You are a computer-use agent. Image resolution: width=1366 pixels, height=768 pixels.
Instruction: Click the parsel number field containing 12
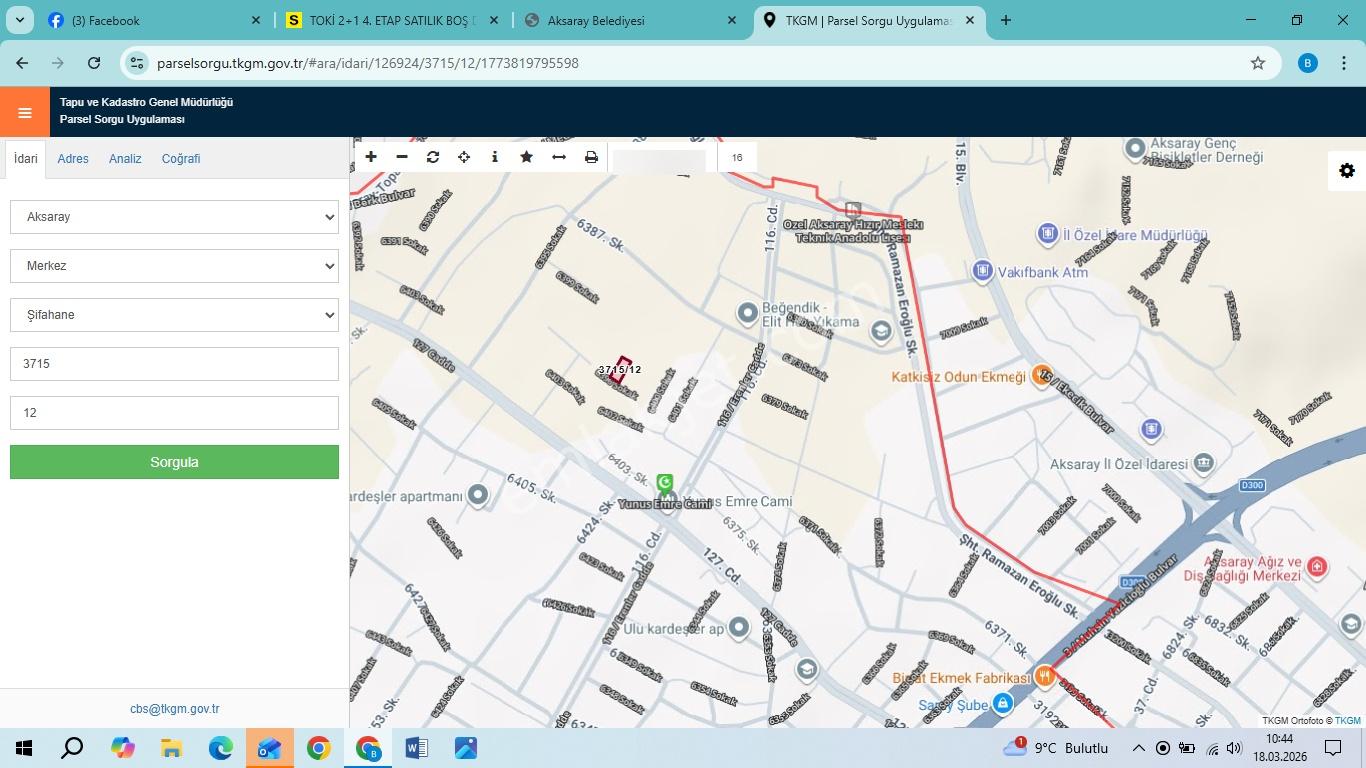[174, 413]
